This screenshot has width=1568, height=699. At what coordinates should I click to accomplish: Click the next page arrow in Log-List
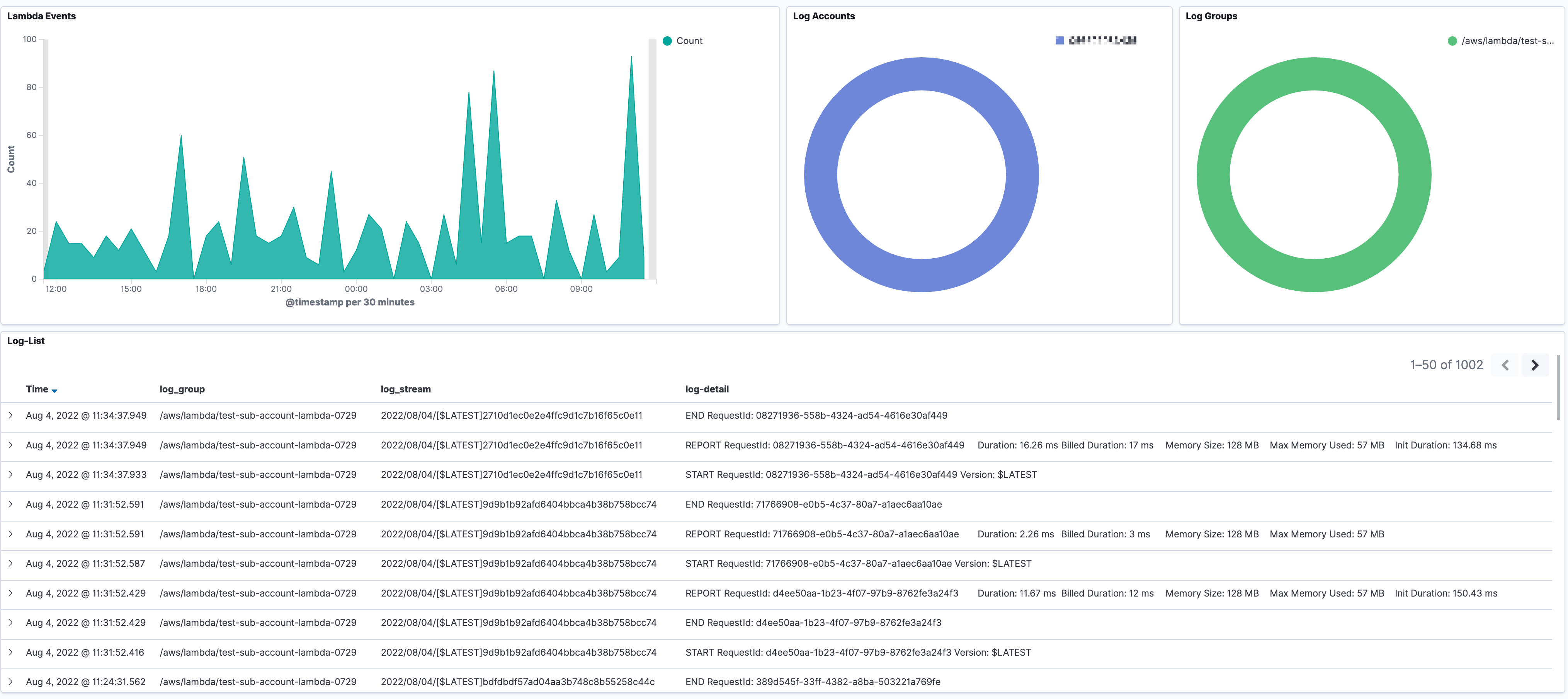1535,365
